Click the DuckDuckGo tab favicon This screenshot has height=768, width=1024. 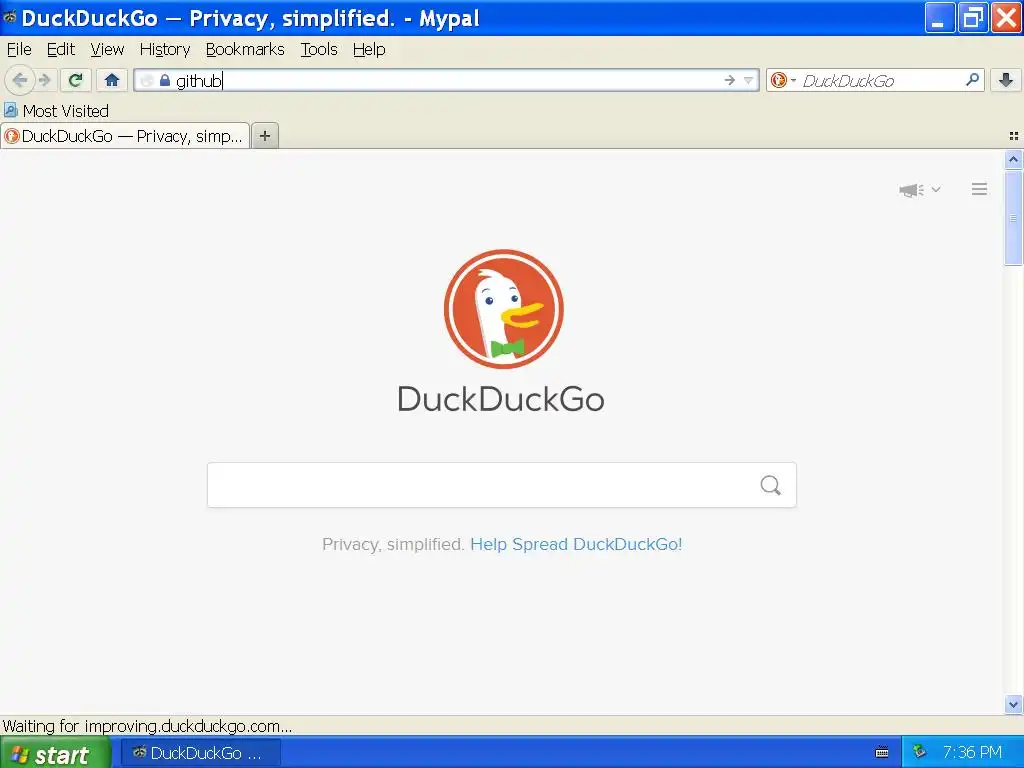coord(12,136)
